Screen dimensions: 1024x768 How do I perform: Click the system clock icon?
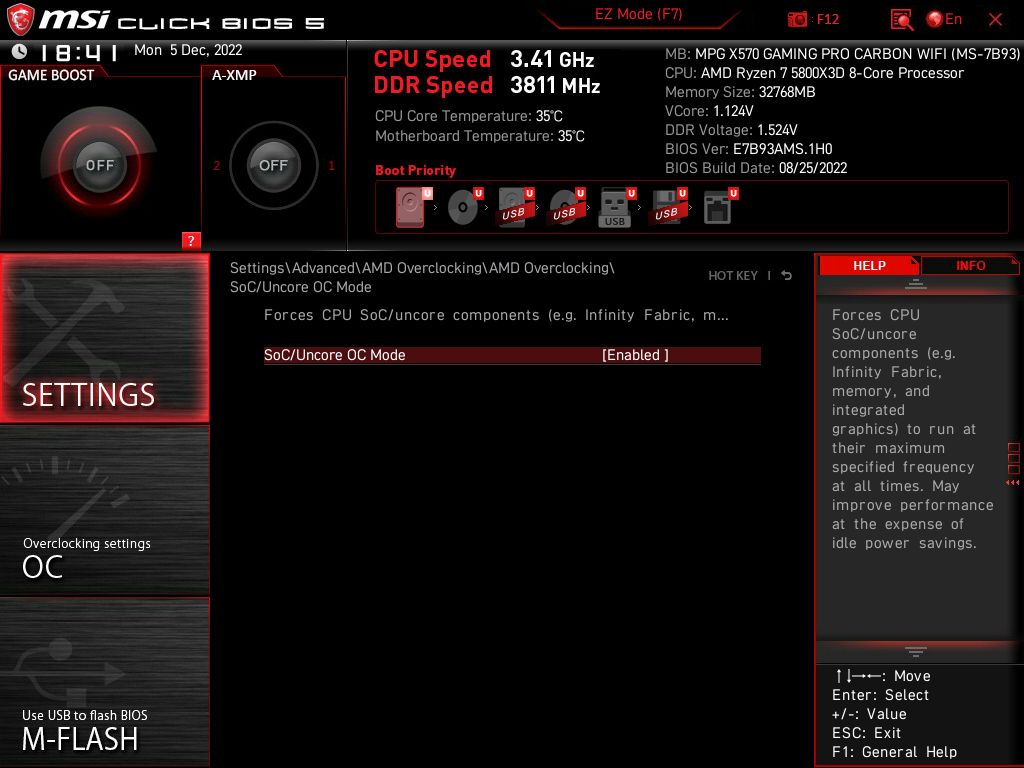pos(20,51)
